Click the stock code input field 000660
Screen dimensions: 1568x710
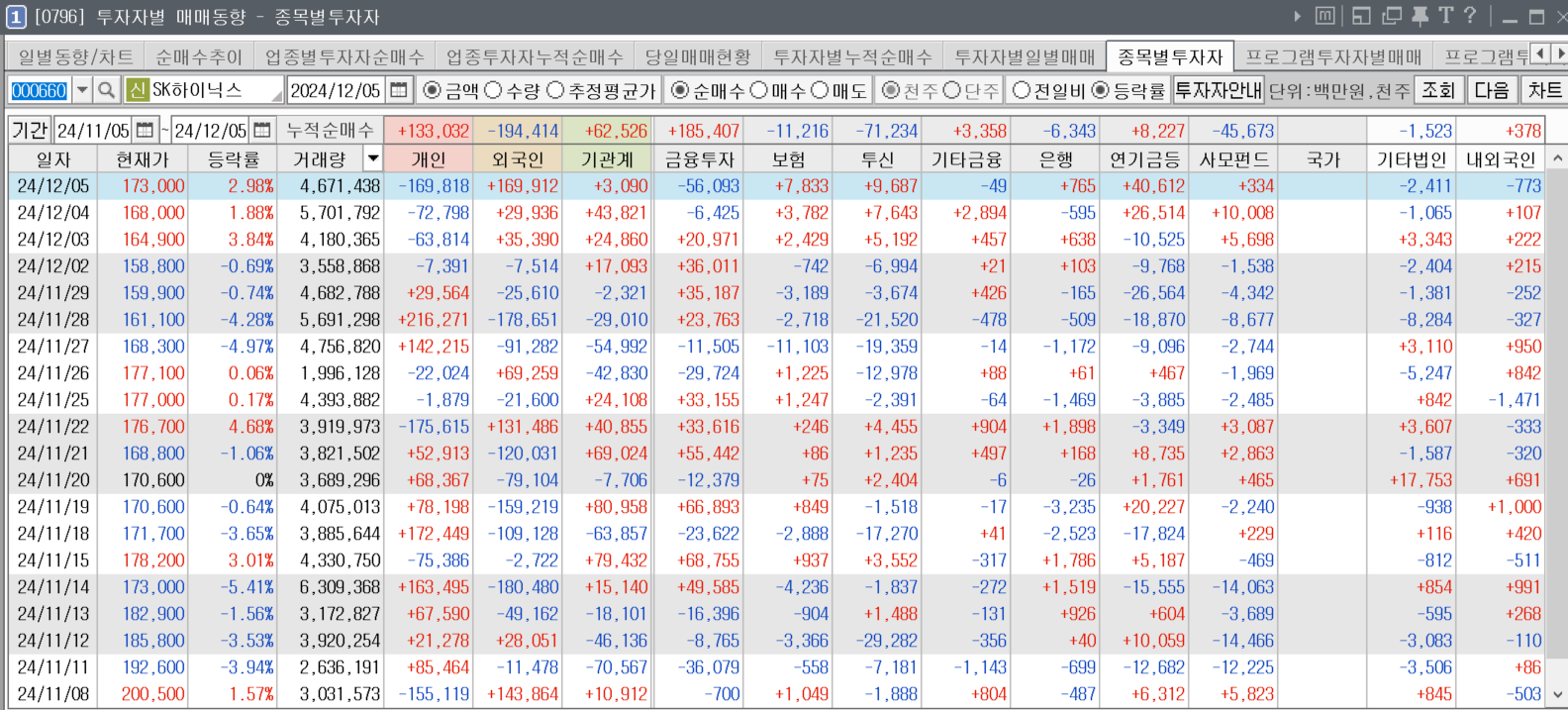39,90
